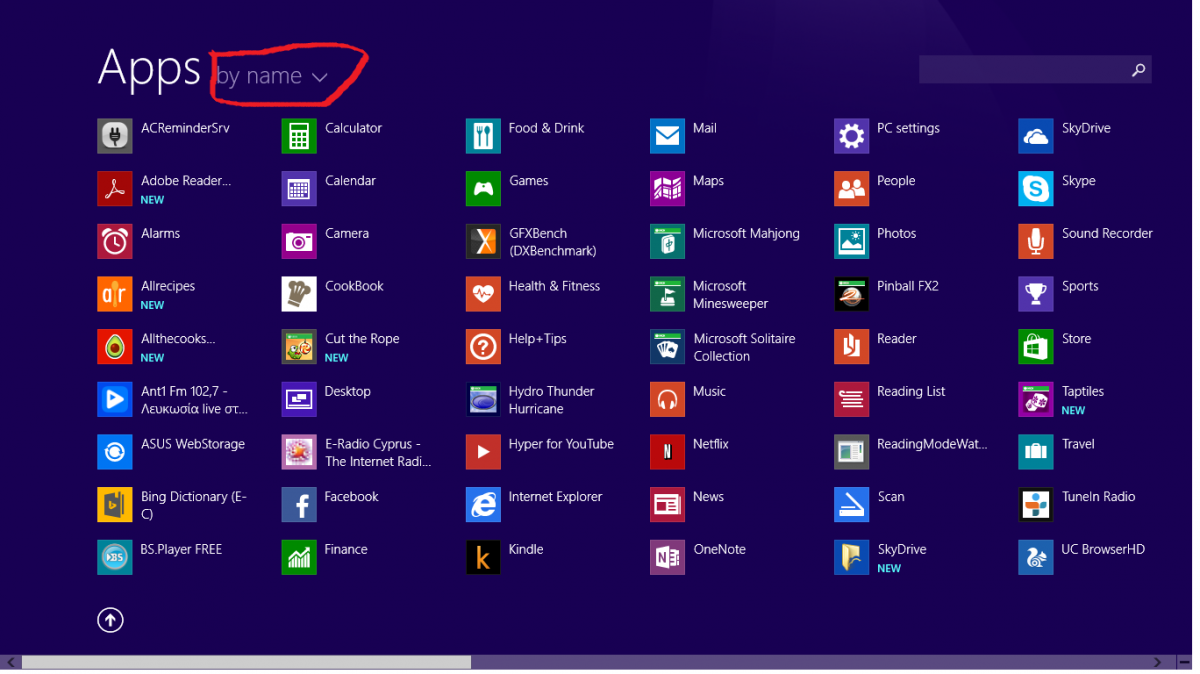Click the 'Apps' heading text
The image size is (1200, 674).
pyautogui.click(x=150, y=70)
